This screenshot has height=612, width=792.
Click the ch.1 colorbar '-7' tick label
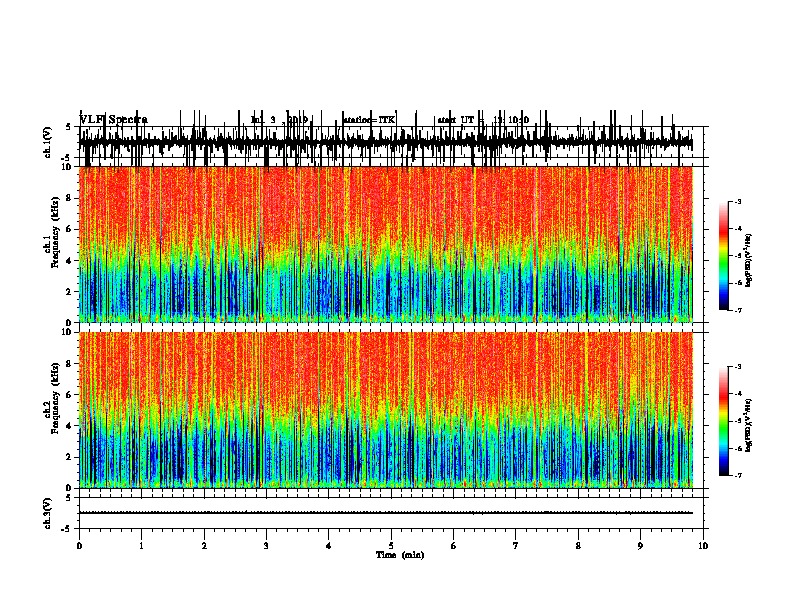737,310
